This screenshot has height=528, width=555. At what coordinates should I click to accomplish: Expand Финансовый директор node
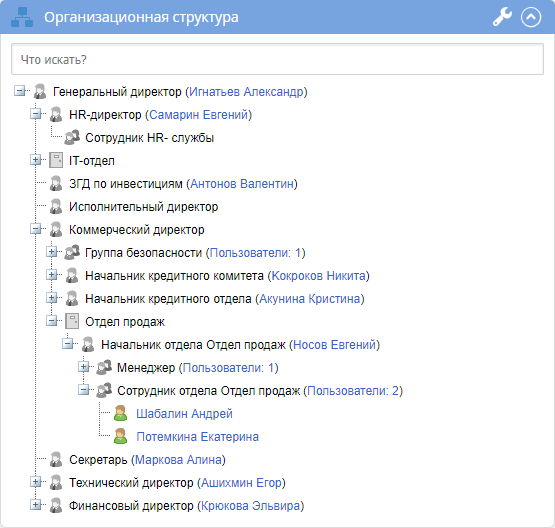click(x=35, y=505)
